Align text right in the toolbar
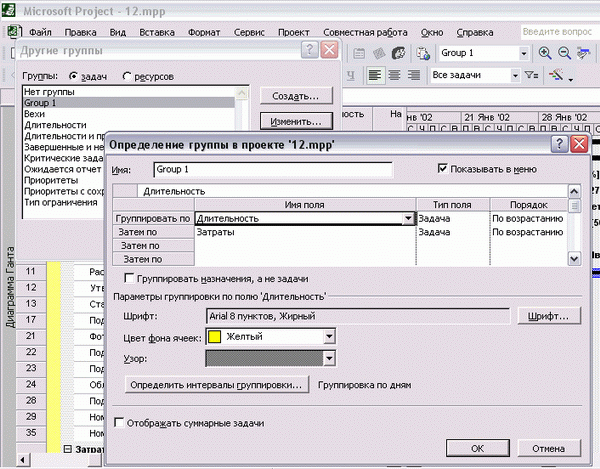600x469 pixels. click(x=414, y=75)
